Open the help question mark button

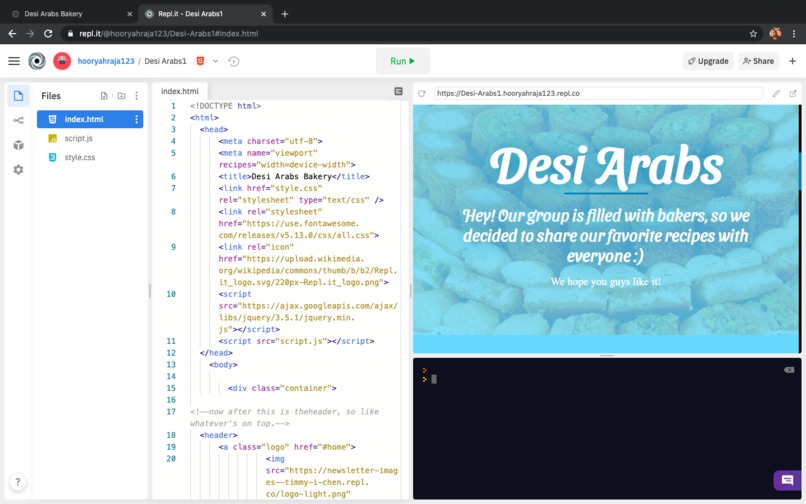click(18, 482)
